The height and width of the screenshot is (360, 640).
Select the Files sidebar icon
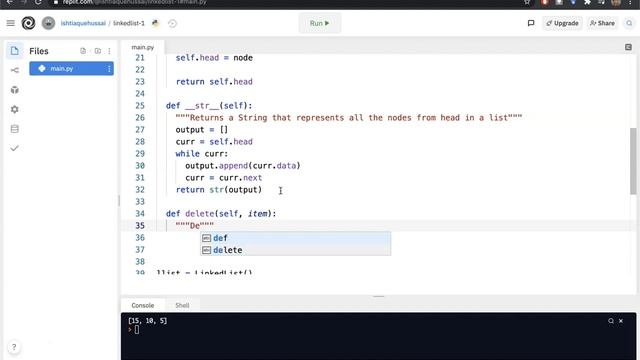[15, 51]
